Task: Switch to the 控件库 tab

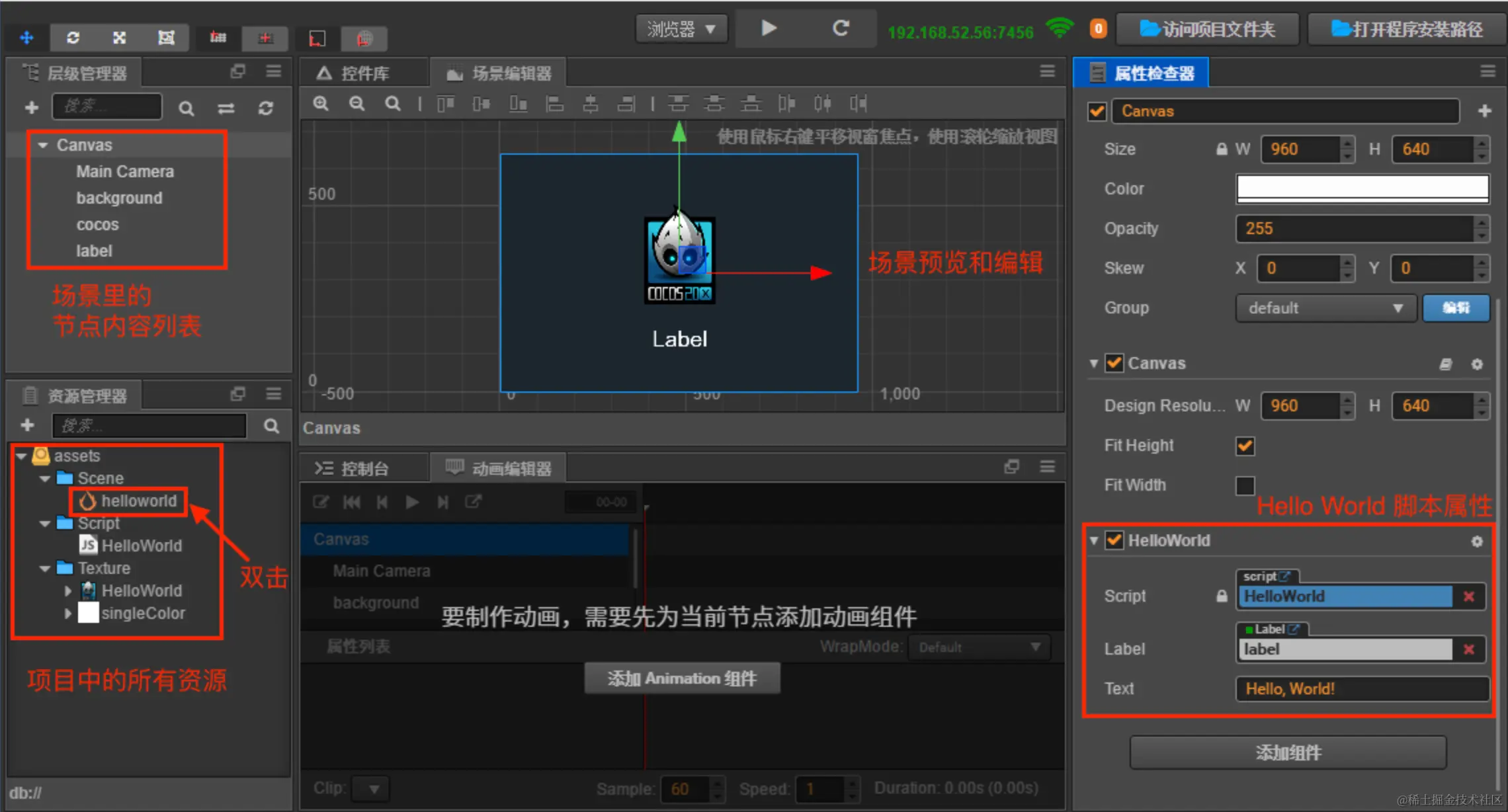Action: pyautogui.click(x=364, y=73)
